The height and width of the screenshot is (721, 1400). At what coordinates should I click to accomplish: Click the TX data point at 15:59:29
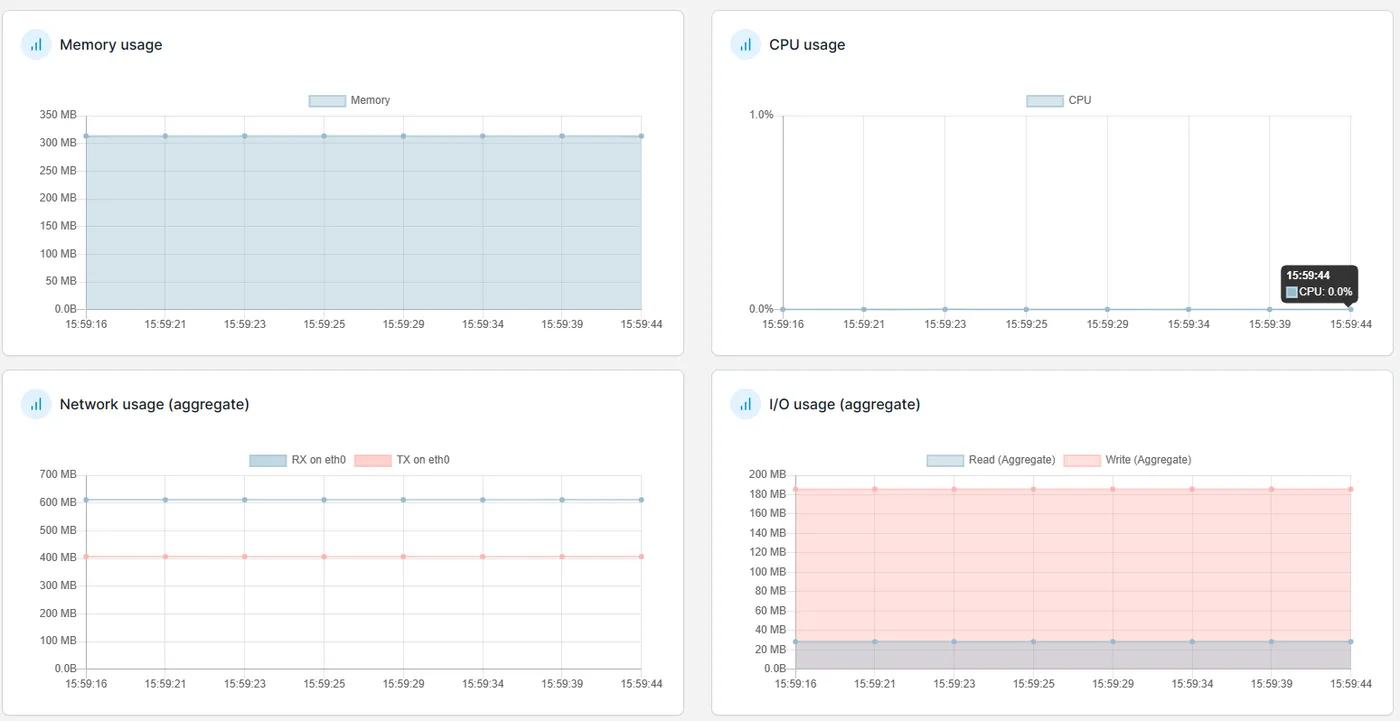(403, 556)
